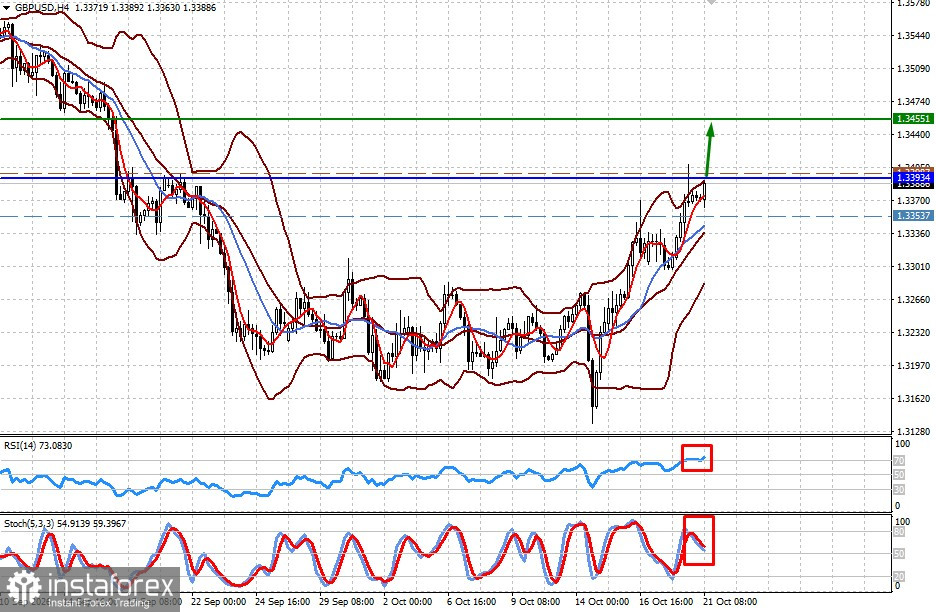Click the 30 level on the RSI scale
The width and height of the screenshot is (936, 612).
[899, 490]
